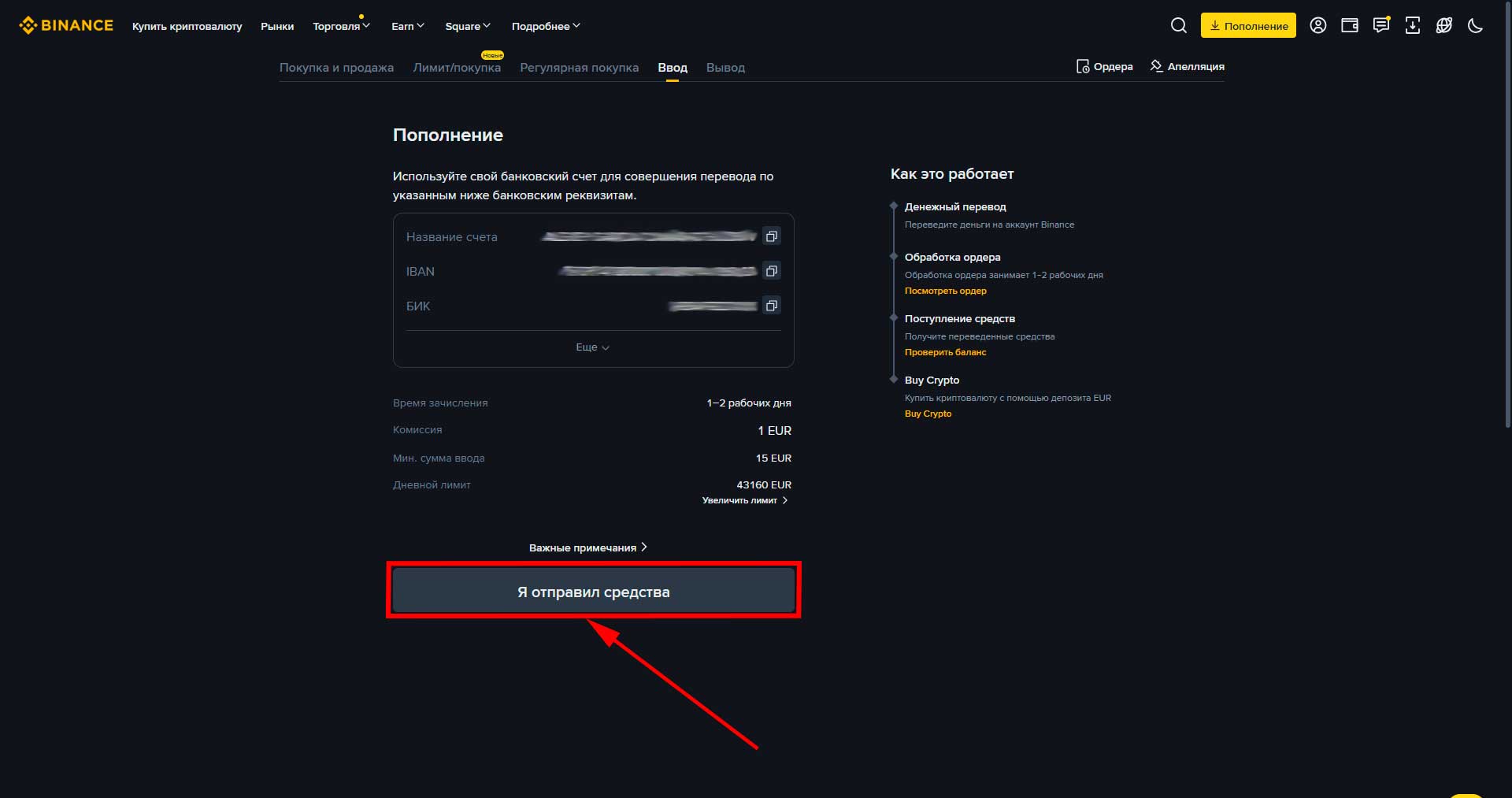Click Увеличить лимит link
The image size is (1512, 798).
click(x=745, y=500)
